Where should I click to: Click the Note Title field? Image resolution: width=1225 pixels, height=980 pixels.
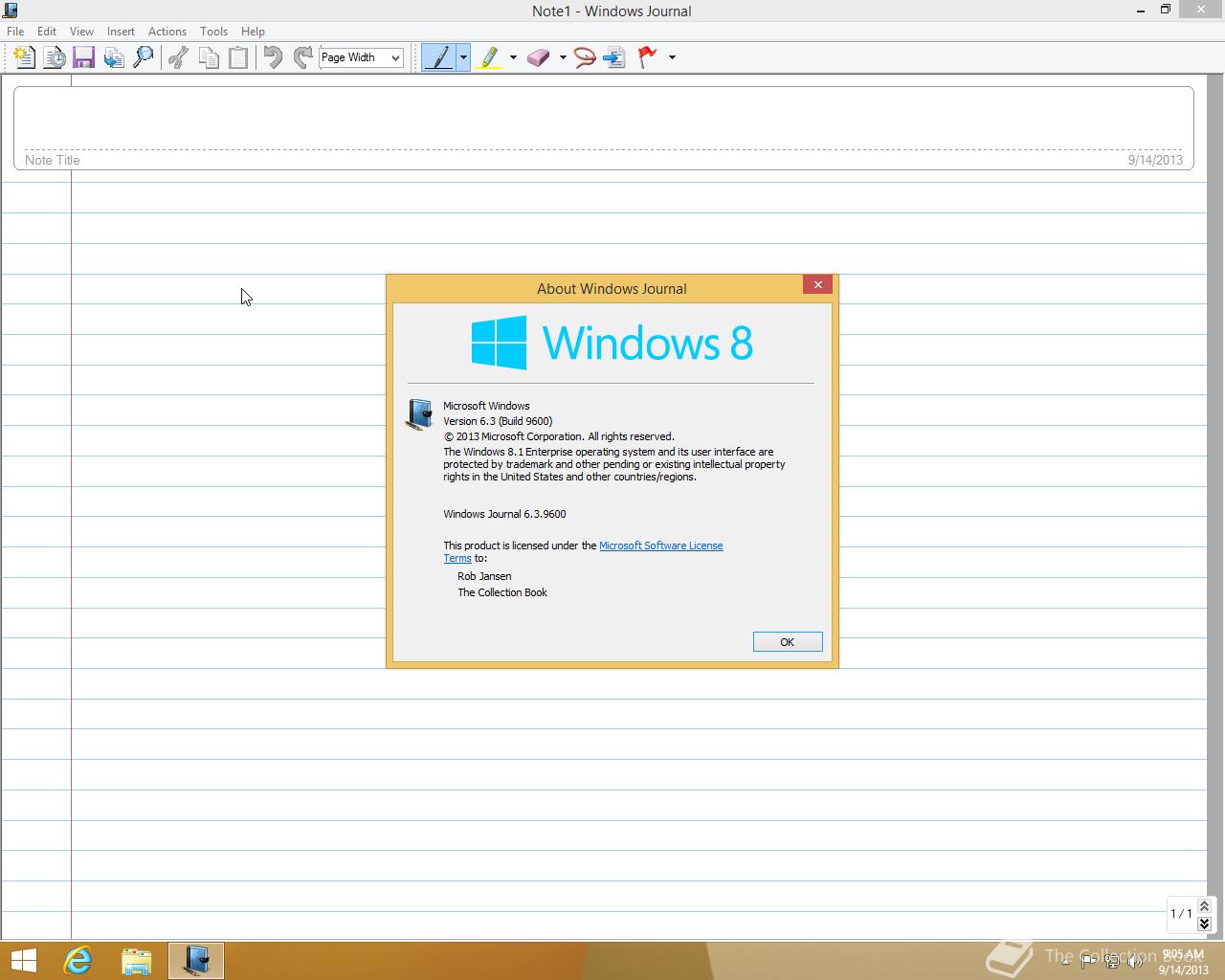click(604, 128)
